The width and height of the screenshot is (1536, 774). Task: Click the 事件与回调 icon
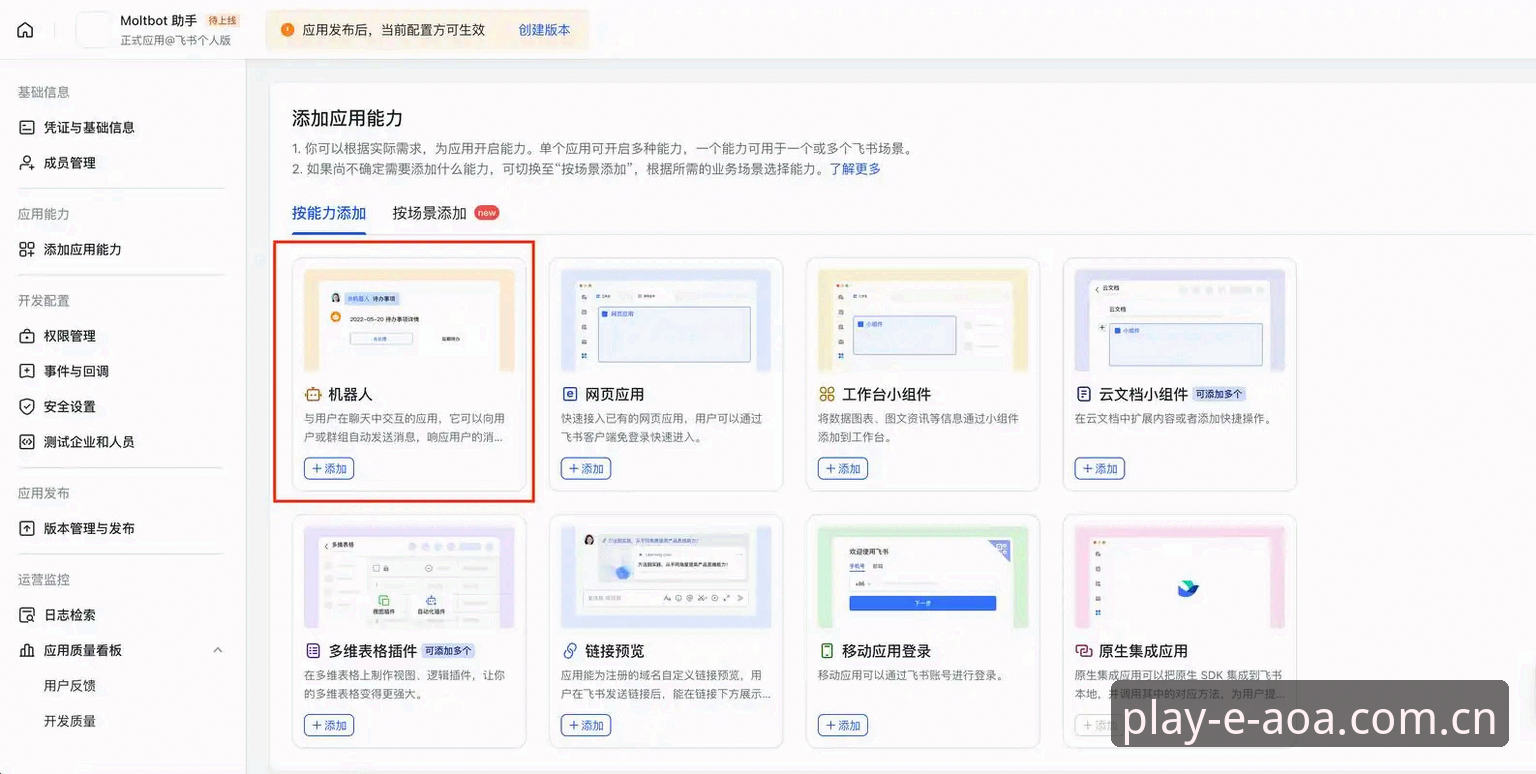click(27, 371)
